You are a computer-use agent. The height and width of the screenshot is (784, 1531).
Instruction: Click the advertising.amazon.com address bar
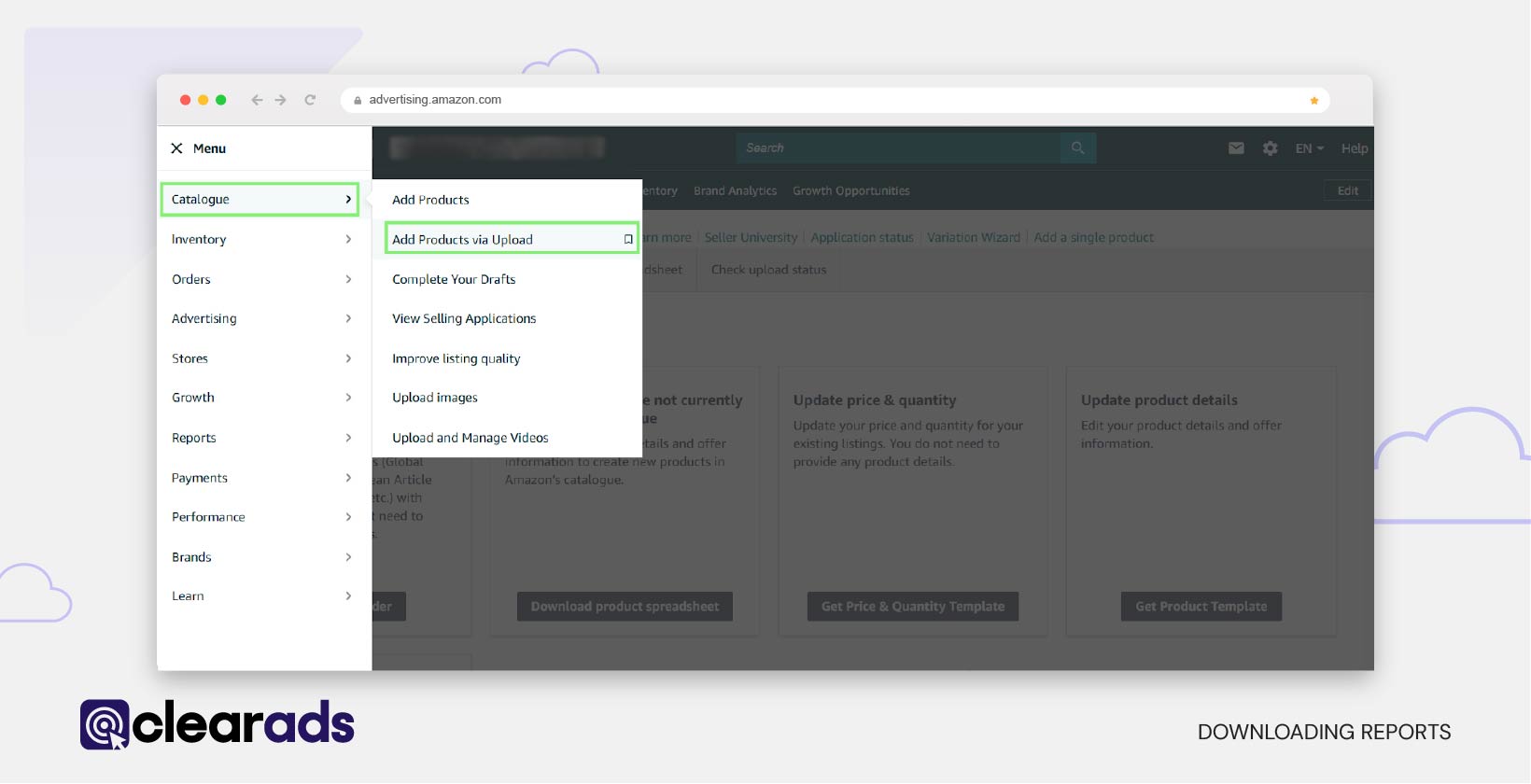coord(836,100)
